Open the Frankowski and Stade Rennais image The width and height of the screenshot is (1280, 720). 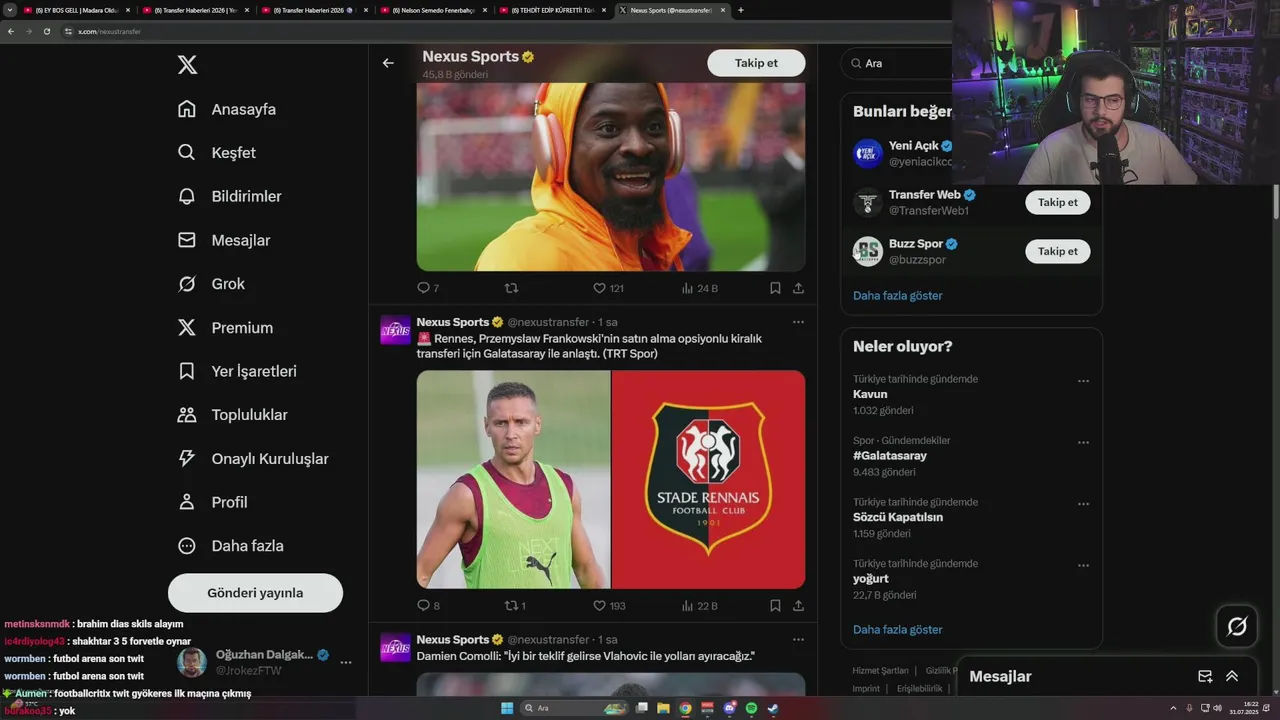611,479
